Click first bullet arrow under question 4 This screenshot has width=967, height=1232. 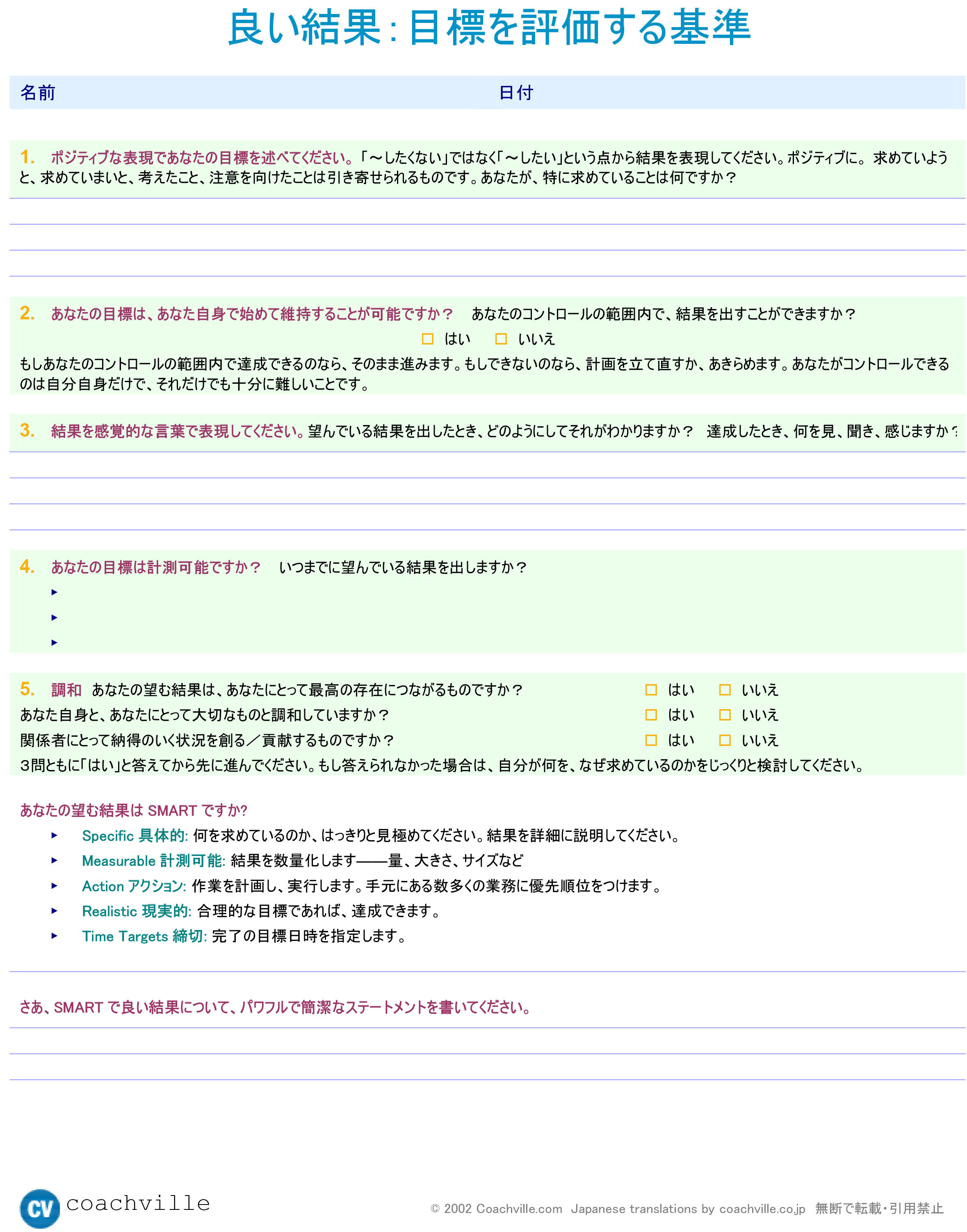pos(55,592)
